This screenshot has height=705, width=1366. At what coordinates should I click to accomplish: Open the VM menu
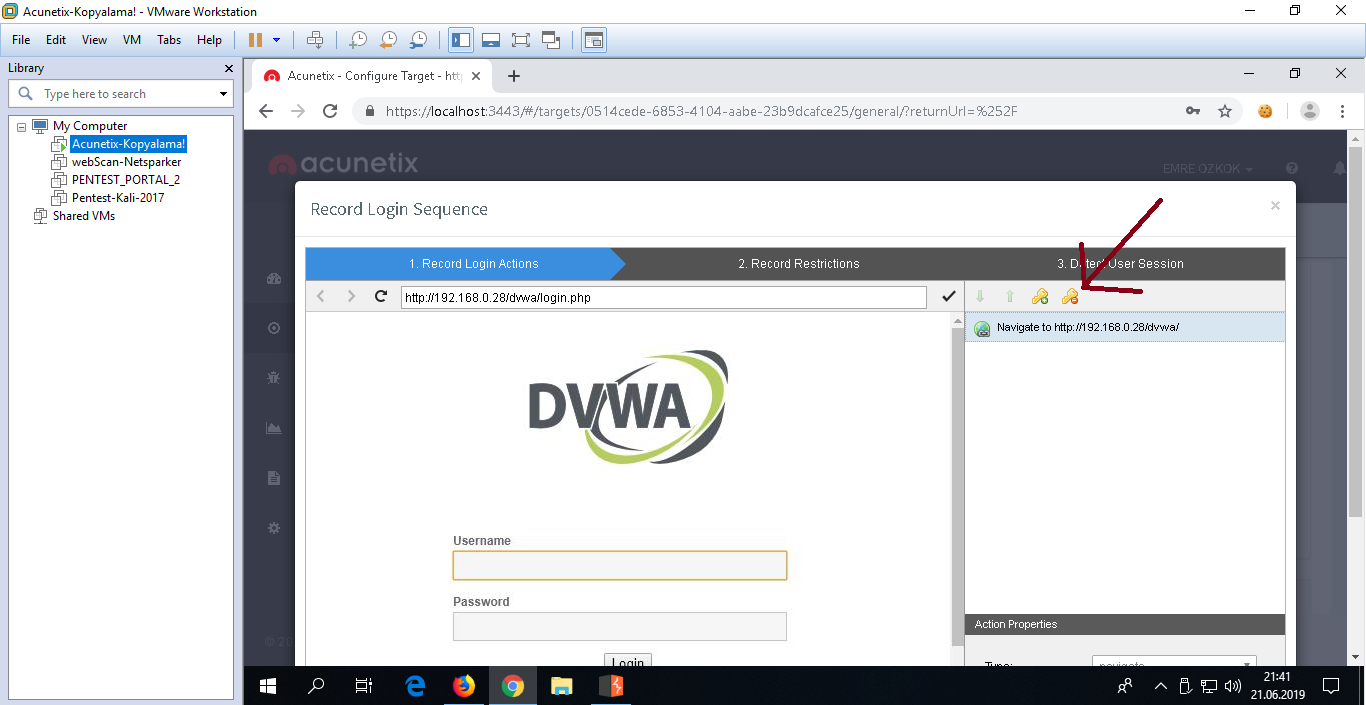click(132, 40)
